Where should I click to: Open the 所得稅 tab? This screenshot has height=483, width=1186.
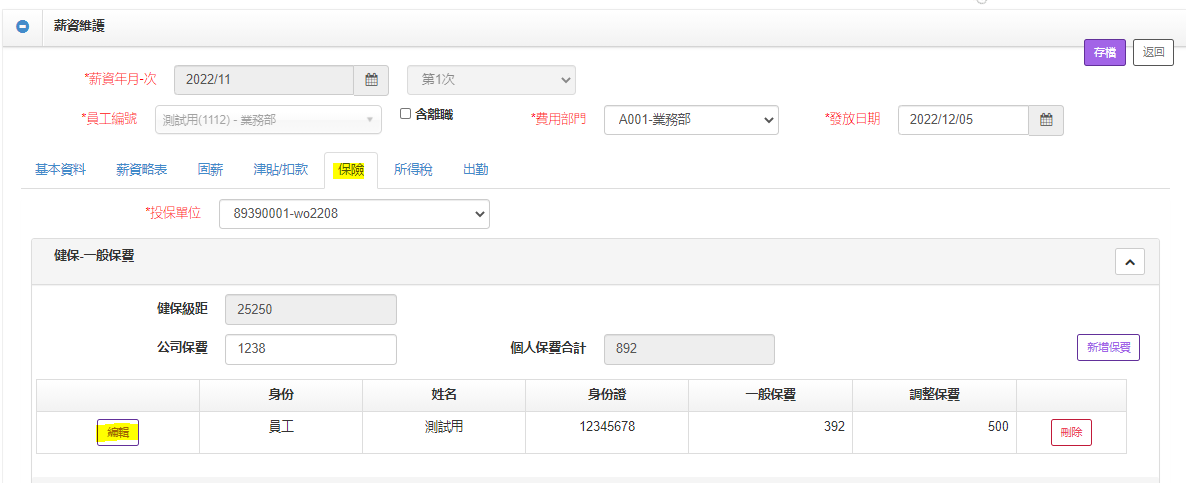413,170
